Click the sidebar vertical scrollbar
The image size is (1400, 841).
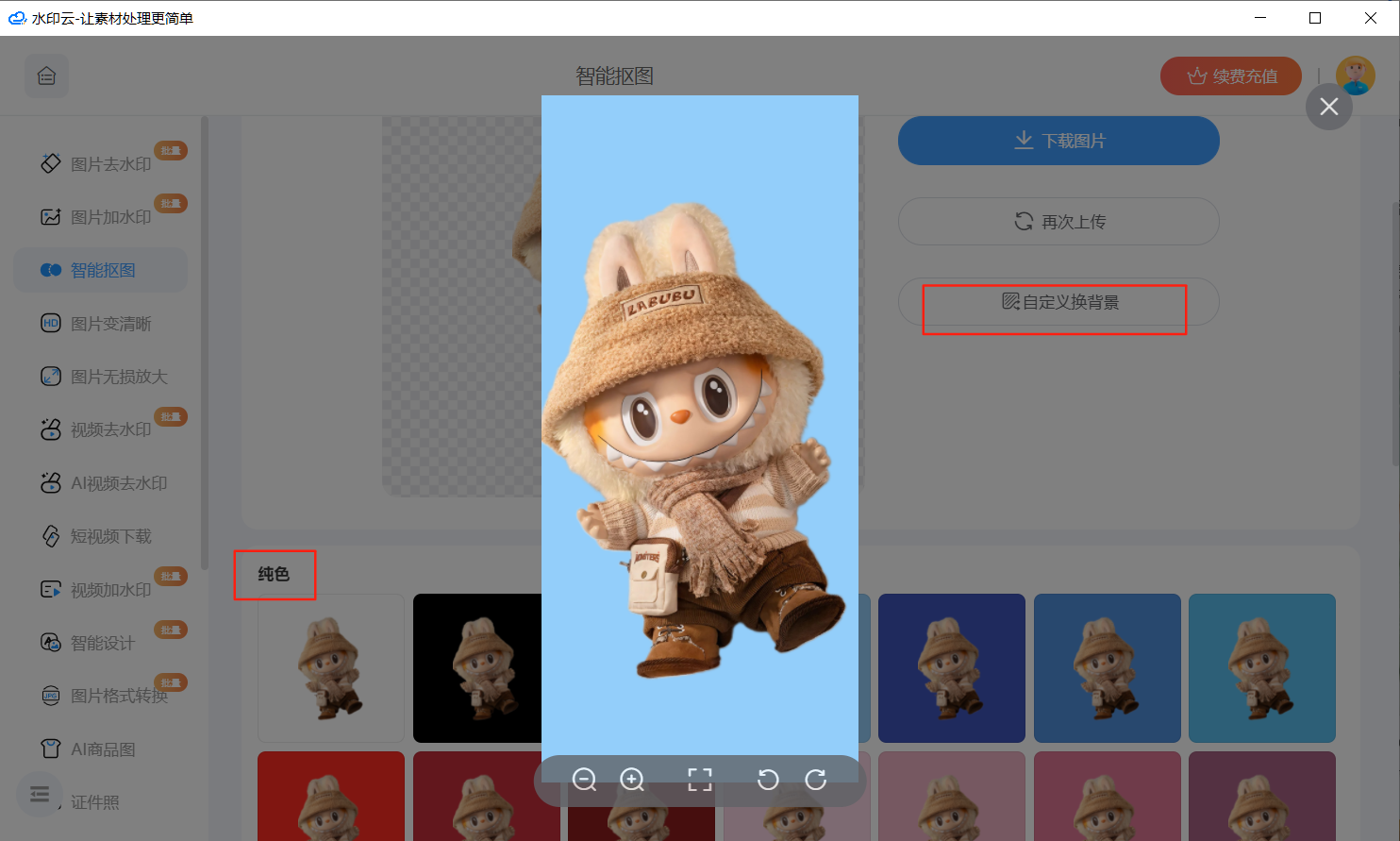205,342
